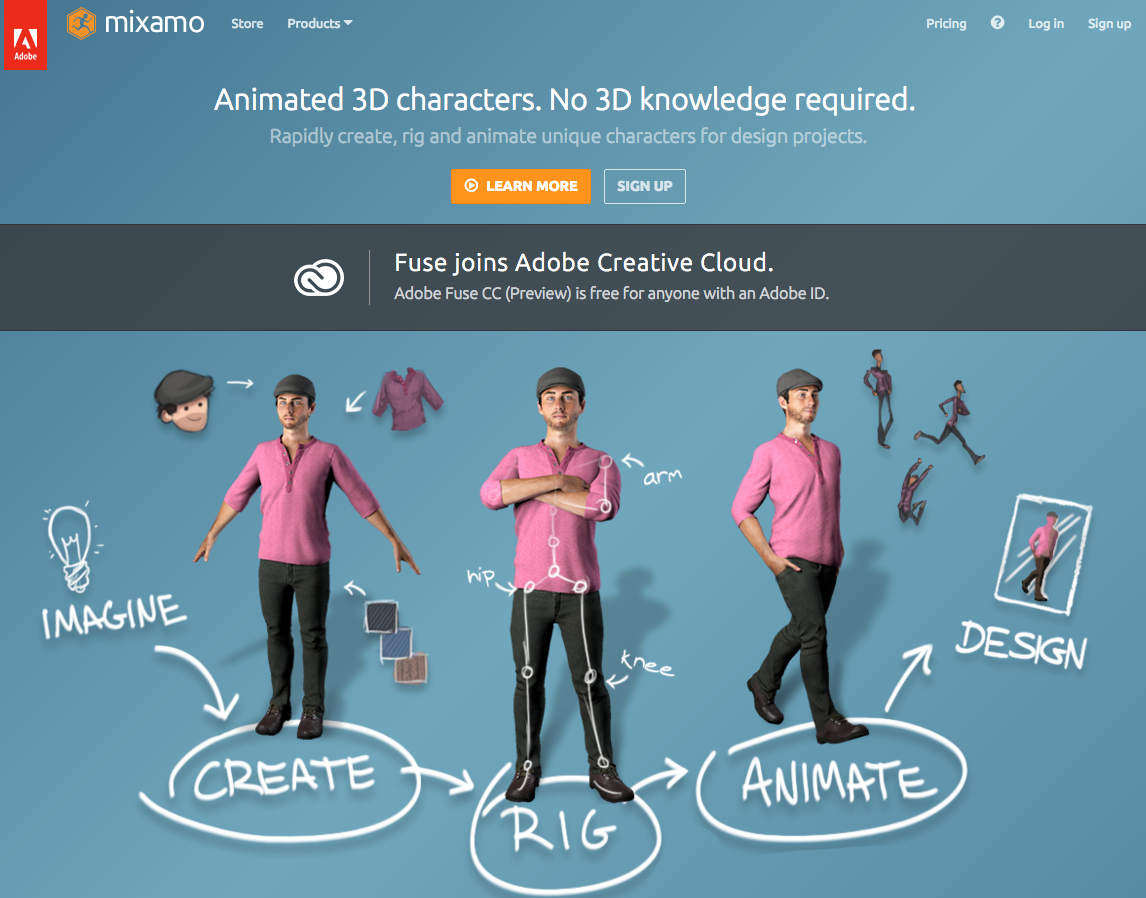
Task: Click the Fuse joins Adobe Creative Cloud headline
Action: [x=584, y=262]
